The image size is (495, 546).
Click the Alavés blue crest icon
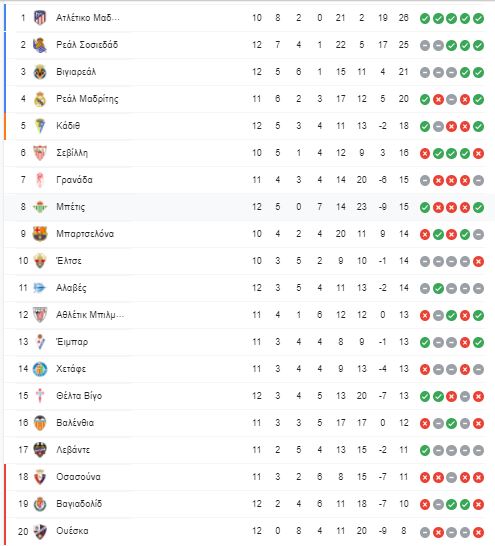[x=39, y=288]
